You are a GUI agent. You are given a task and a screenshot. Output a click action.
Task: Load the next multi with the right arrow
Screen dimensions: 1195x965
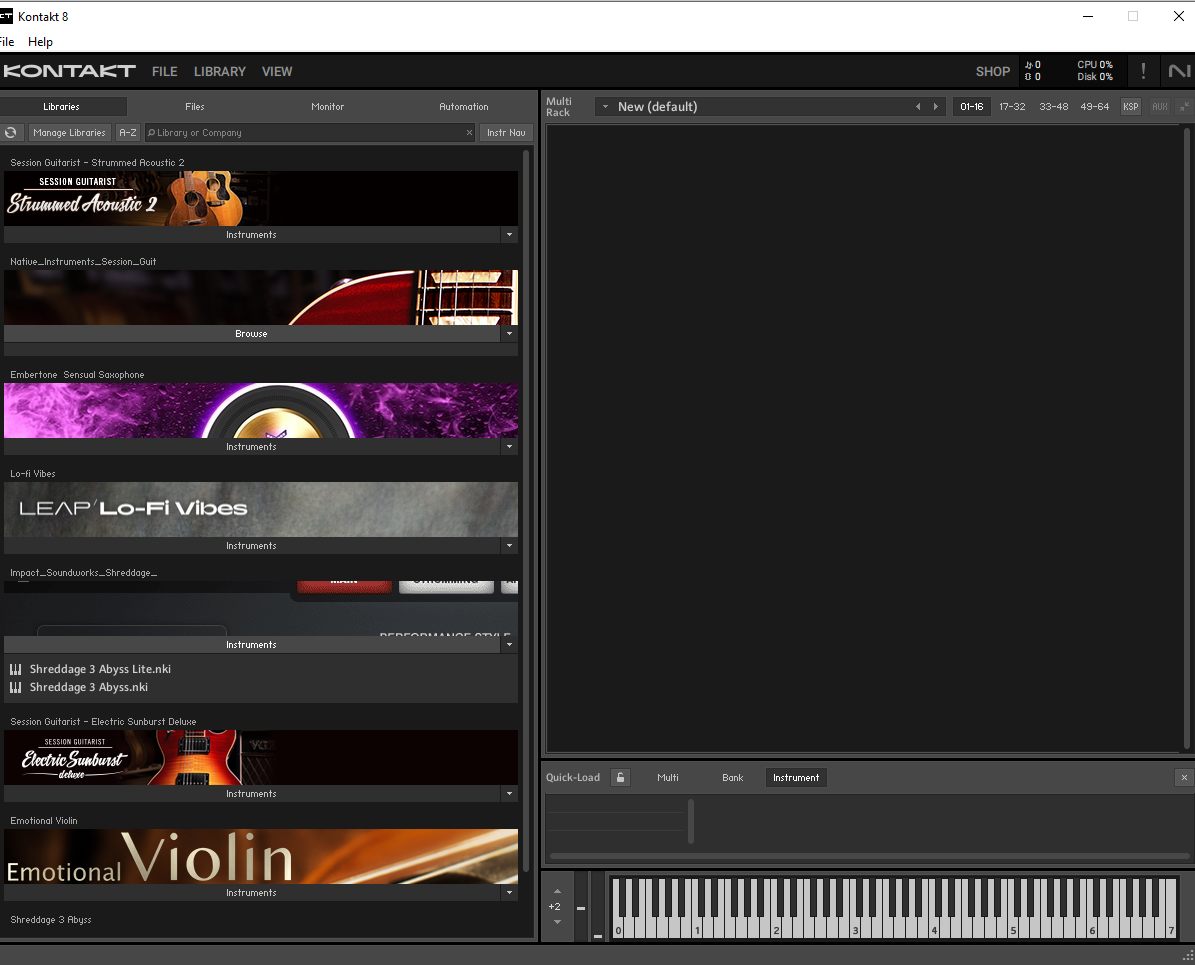pyautogui.click(x=936, y=107)
